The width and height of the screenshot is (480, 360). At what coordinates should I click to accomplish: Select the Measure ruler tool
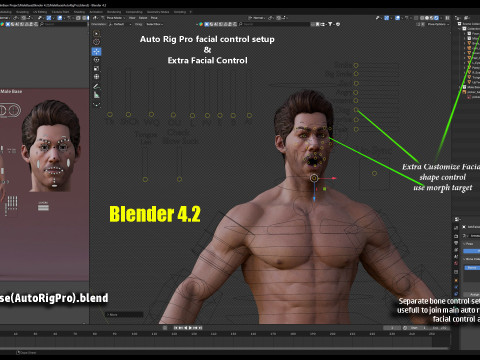point(96,95)
